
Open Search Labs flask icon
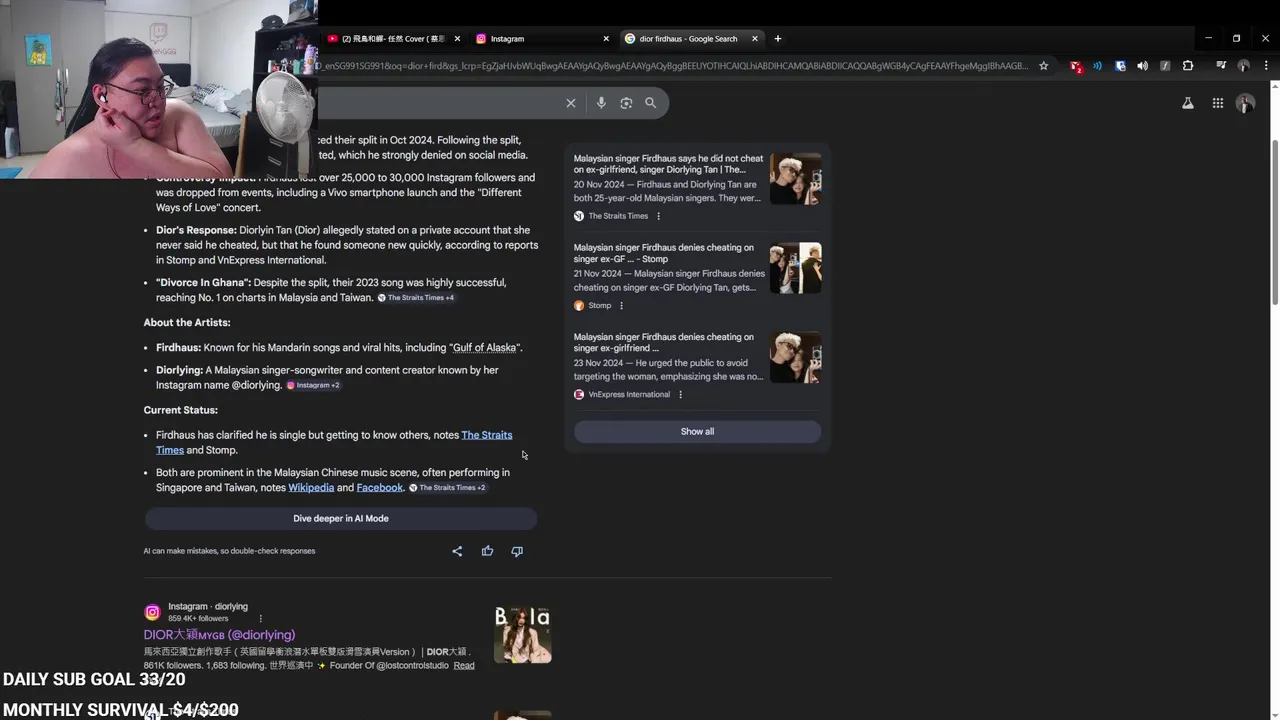click(1188, 103)
